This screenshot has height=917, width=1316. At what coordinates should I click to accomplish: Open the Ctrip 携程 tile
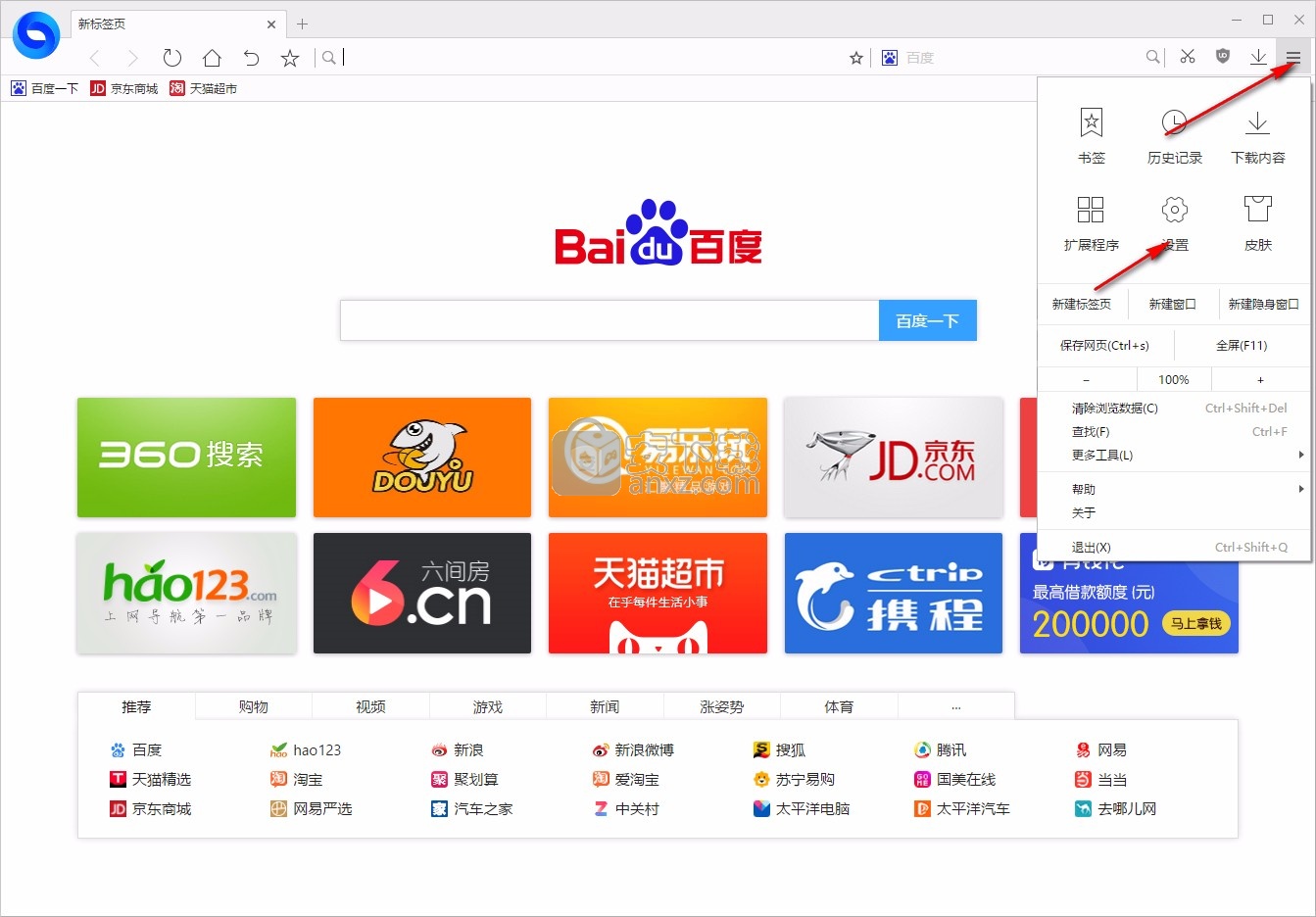(x=894, y=593)
